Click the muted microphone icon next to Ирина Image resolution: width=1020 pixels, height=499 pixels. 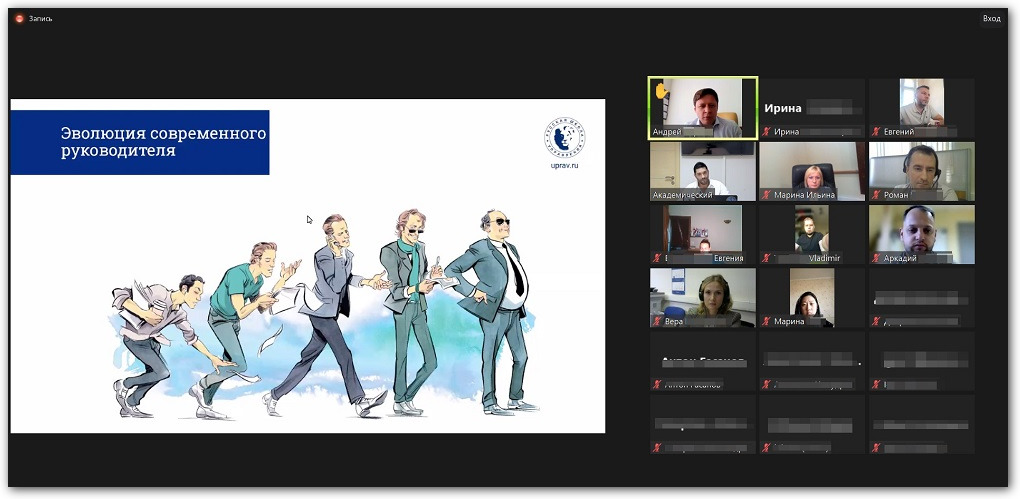pos(767,131)
